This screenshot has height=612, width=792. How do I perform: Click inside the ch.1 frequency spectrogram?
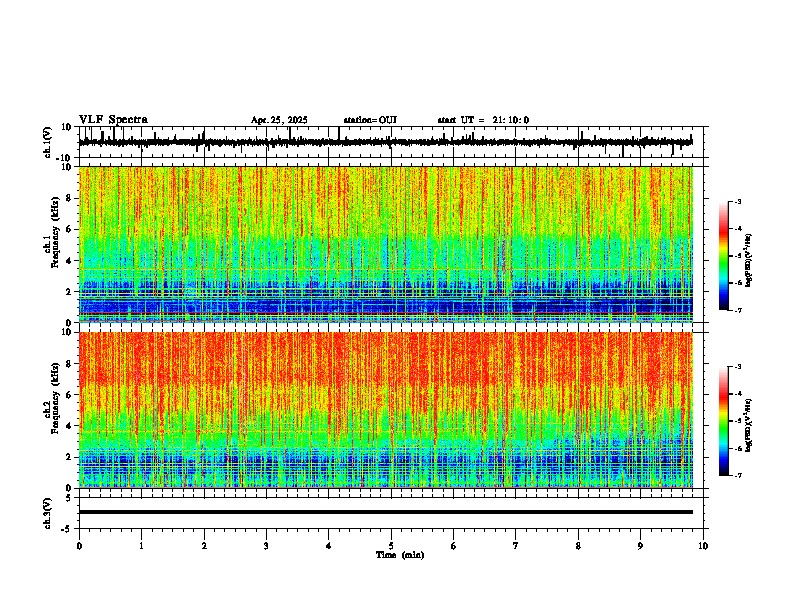[385, 244]
